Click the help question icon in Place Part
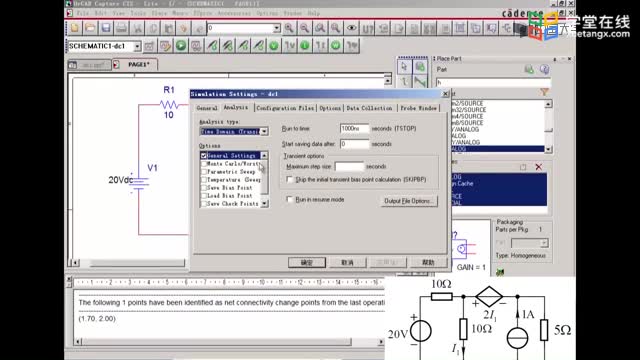The image size is (640, 360). [x=544, y=69]
